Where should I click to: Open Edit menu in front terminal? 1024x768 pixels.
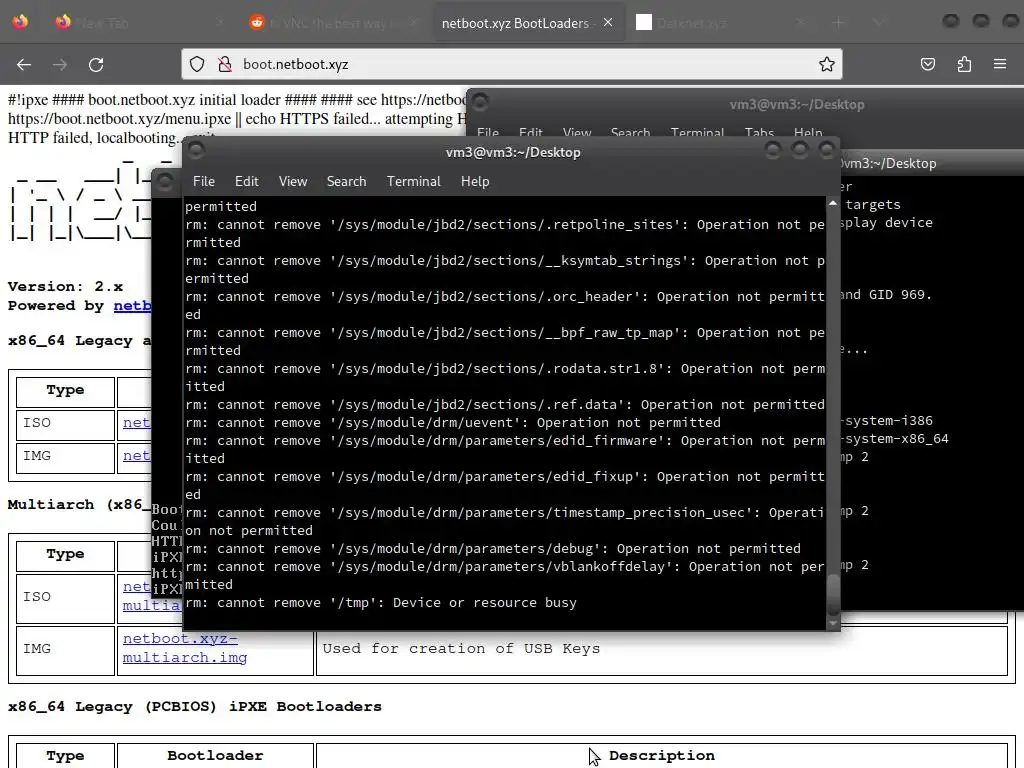point(247,182)
